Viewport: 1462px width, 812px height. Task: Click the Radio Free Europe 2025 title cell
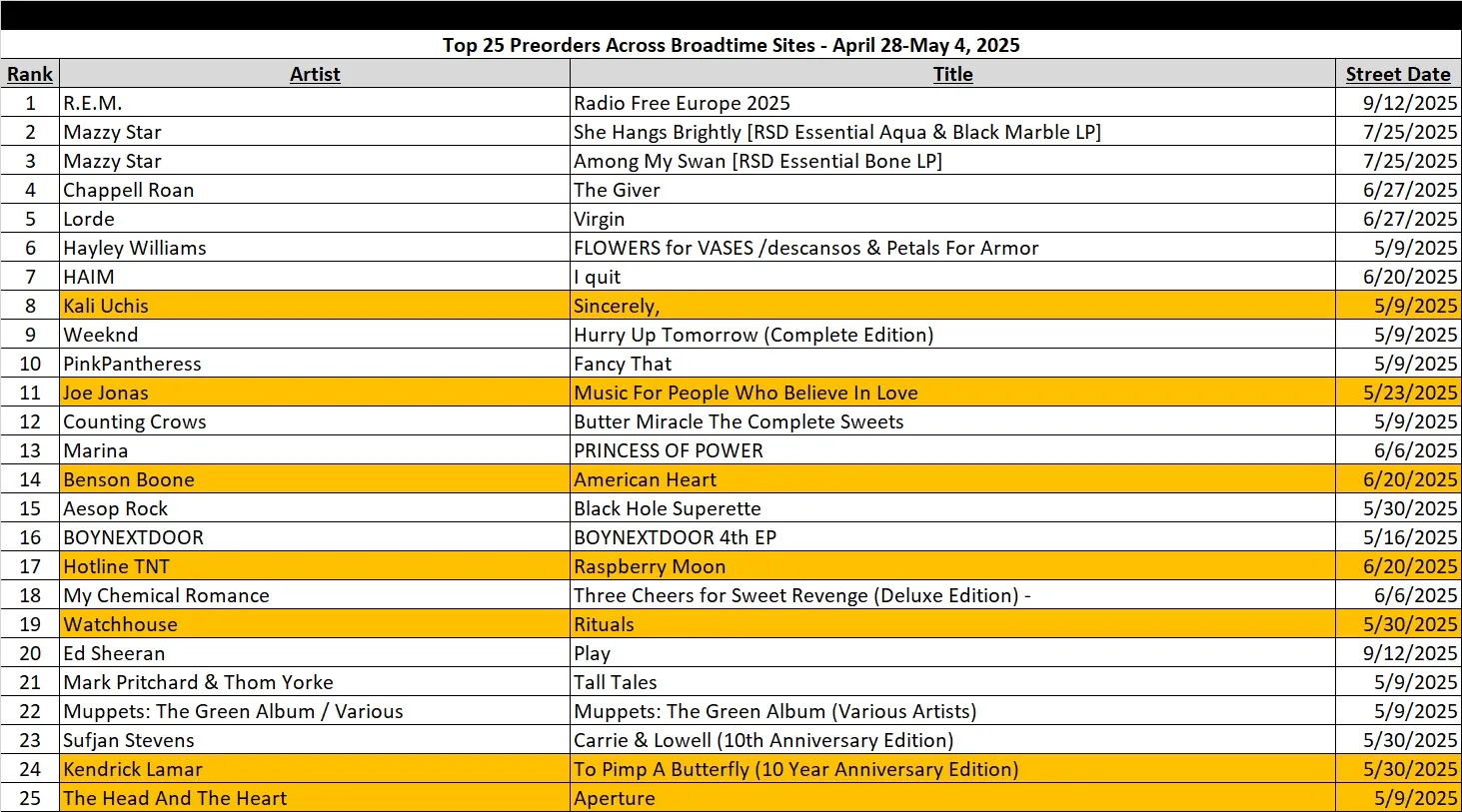click(x=952, y=103)
